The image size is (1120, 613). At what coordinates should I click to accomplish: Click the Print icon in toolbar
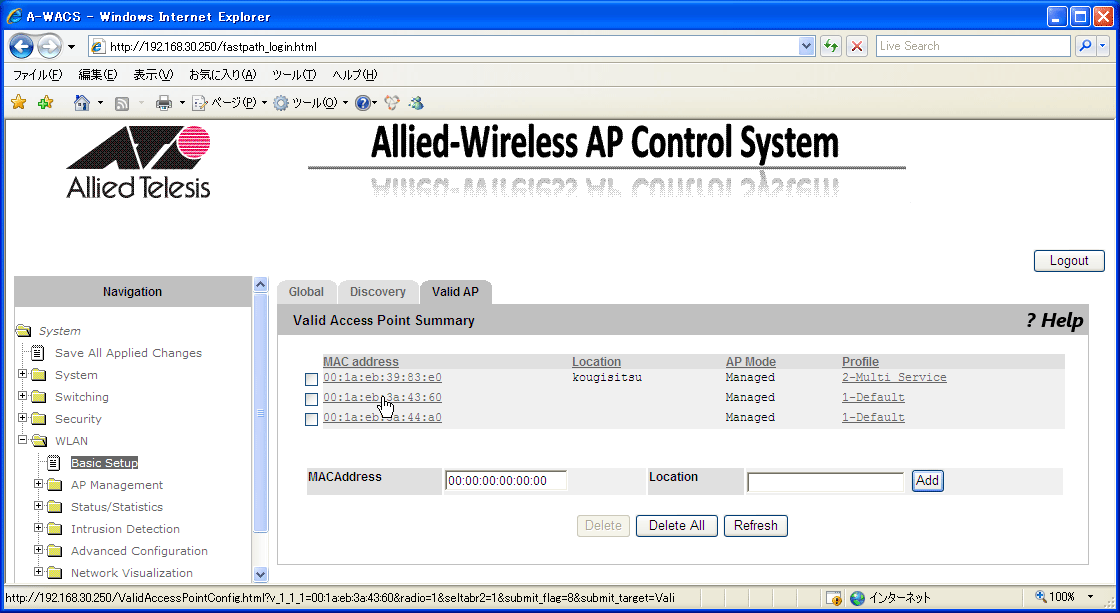coord(164,103)
